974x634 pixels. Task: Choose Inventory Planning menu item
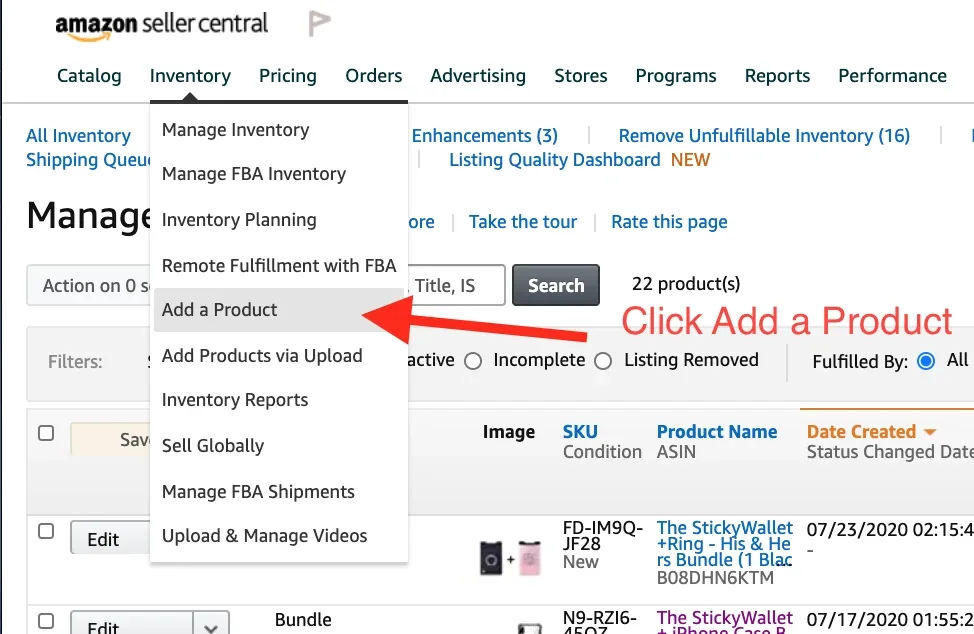[279, 220]
